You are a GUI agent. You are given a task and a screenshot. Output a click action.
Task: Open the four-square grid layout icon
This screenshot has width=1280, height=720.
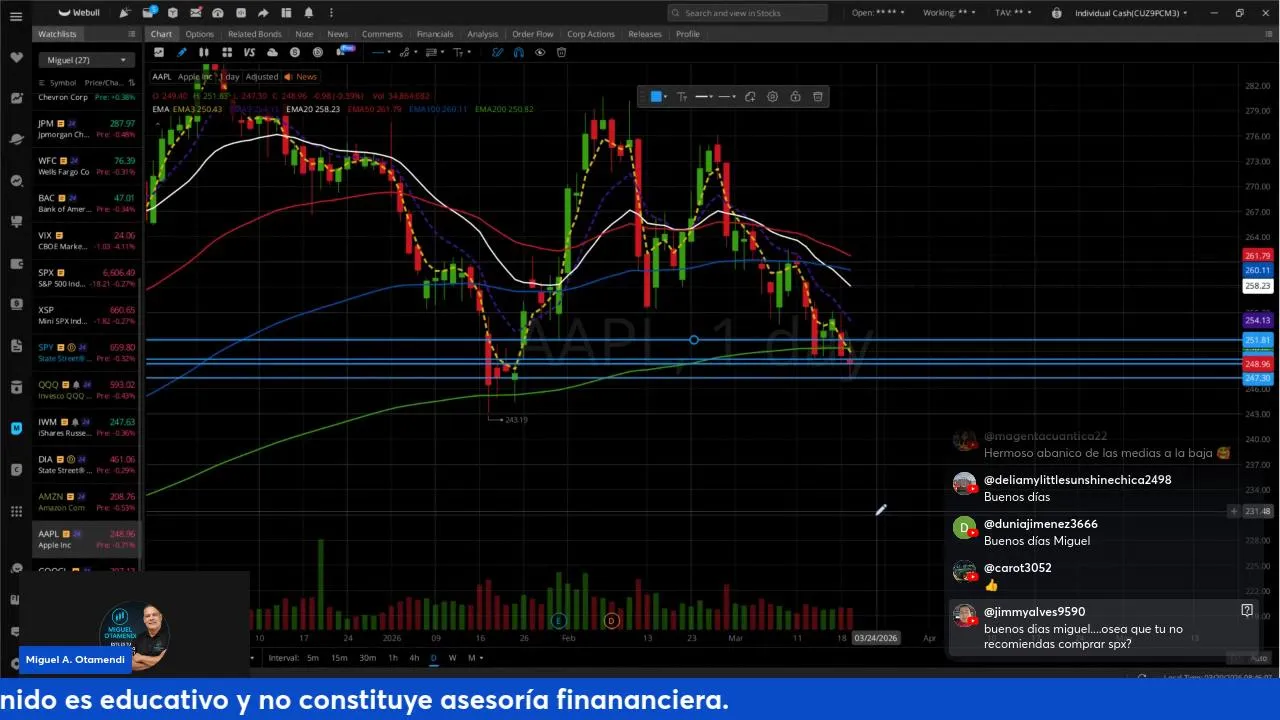coord(227,52)
